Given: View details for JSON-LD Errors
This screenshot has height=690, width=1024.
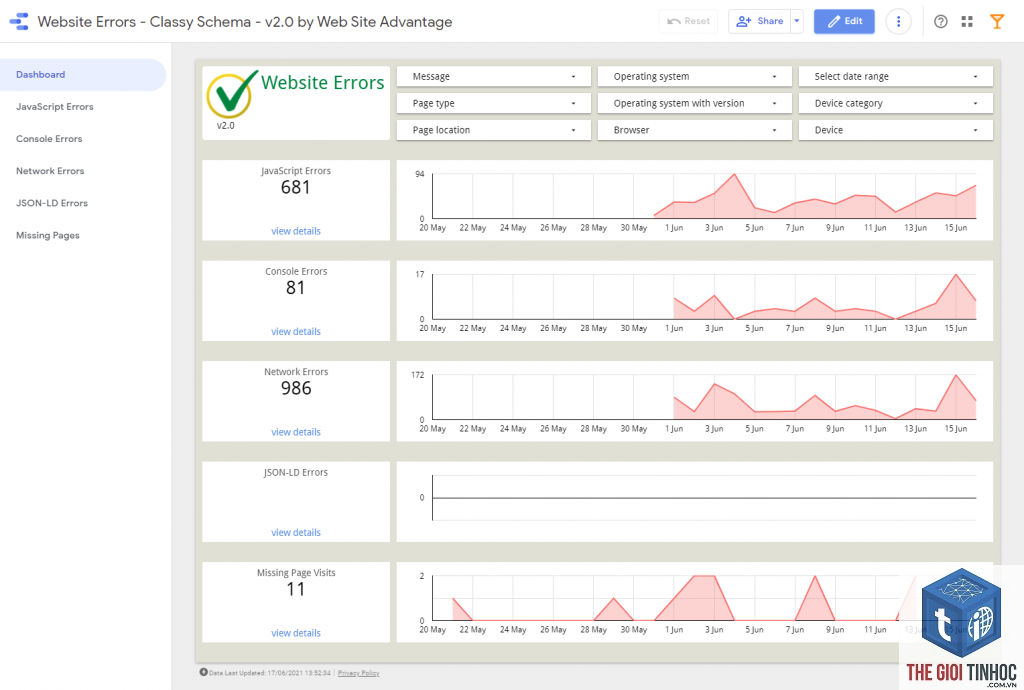Looking at the screenshot, I should click(x=296, y=533).
